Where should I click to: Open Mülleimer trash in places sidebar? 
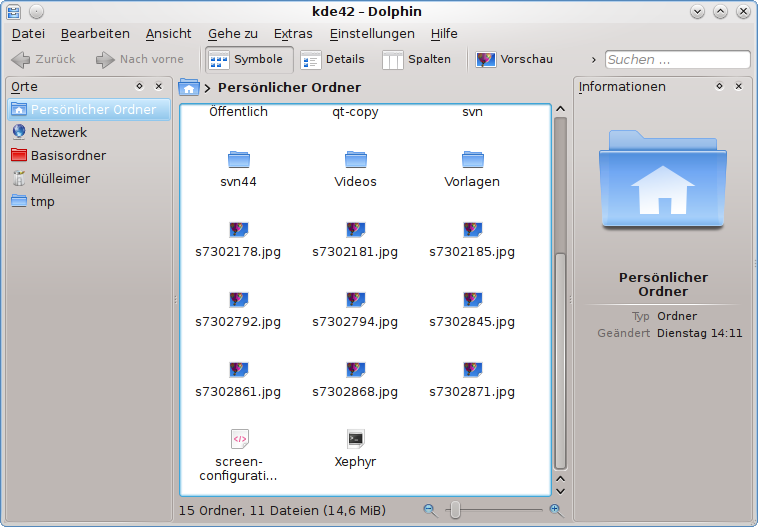coord(60,178)
